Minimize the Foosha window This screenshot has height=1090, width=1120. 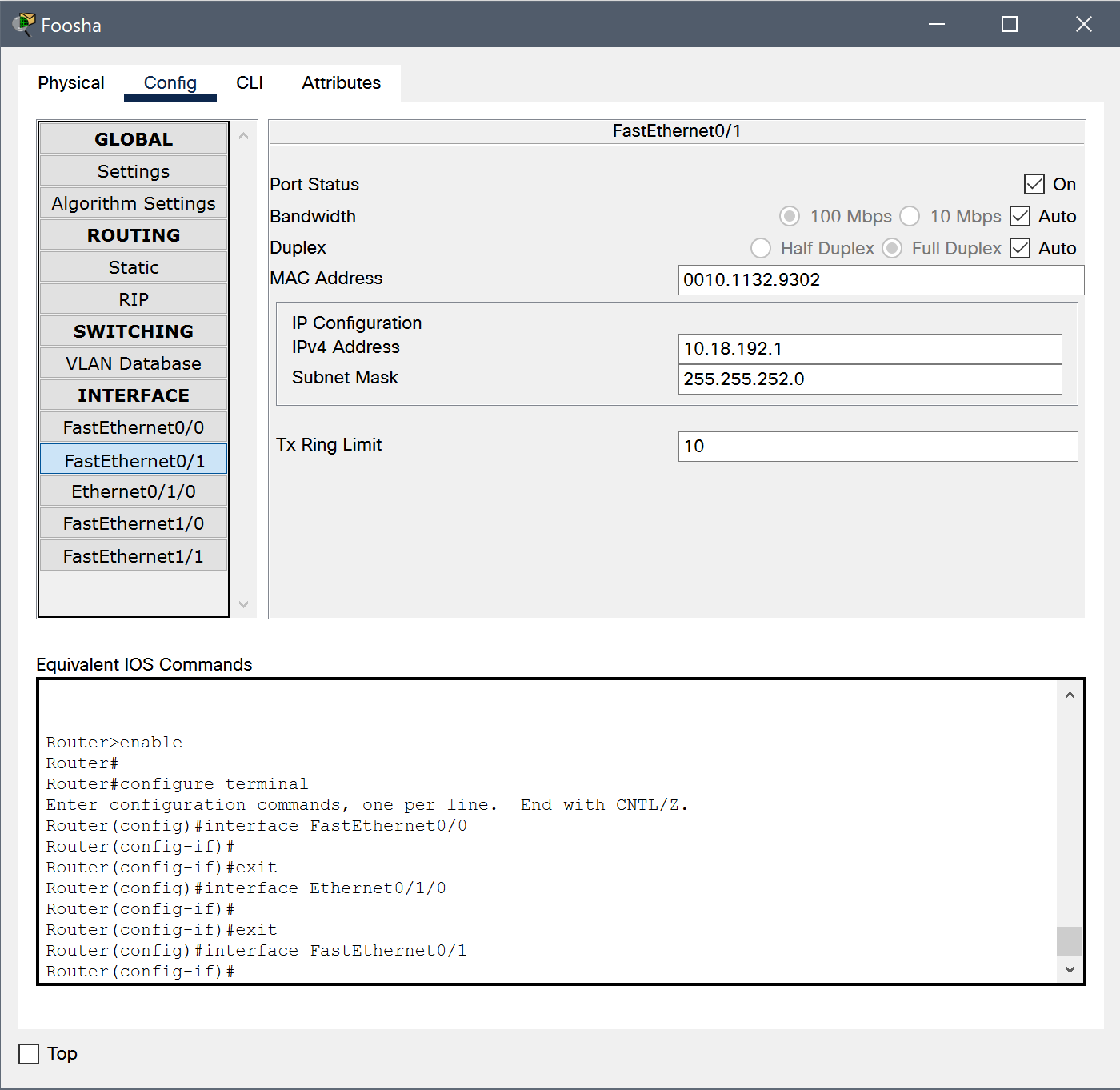[x=937, y=24]
